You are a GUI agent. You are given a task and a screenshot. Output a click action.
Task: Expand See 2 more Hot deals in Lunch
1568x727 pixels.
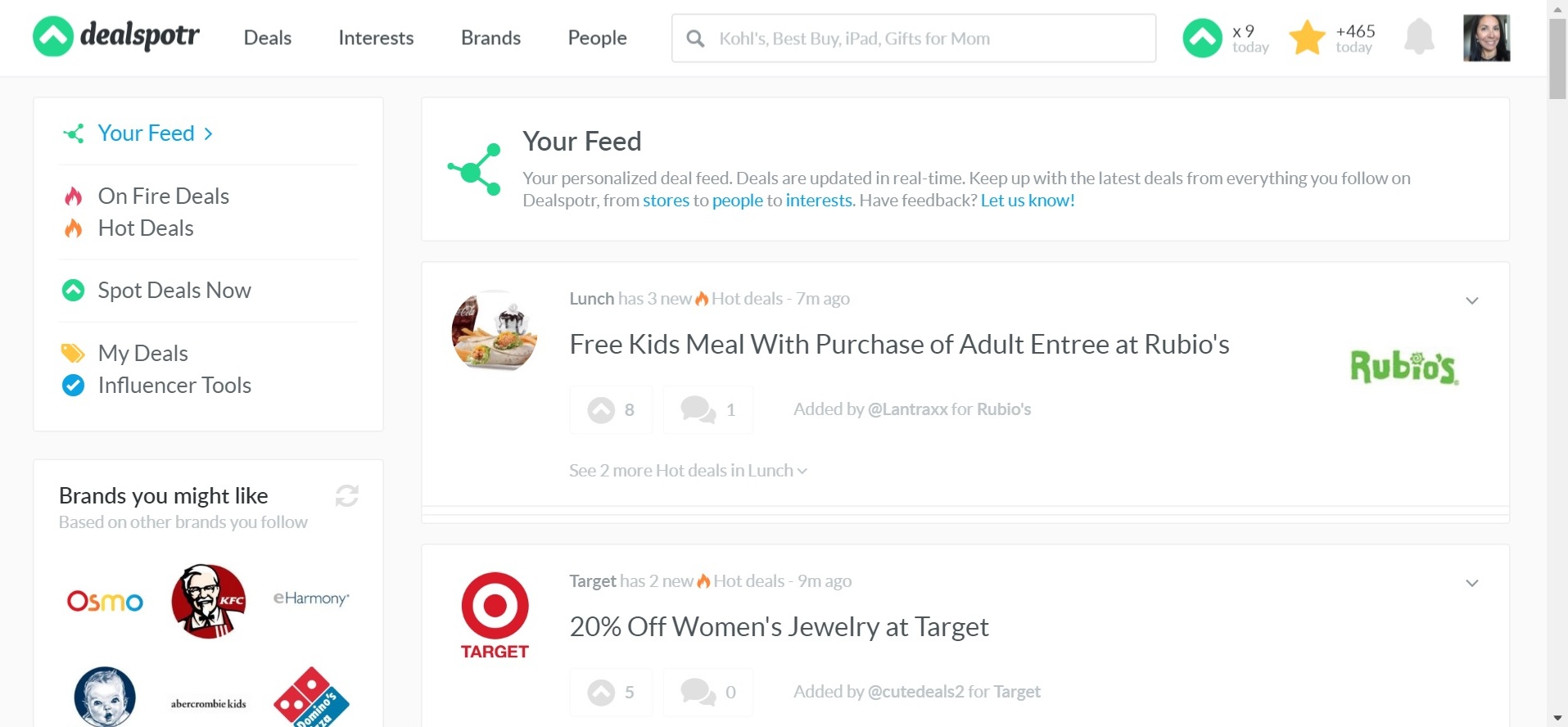pos(688,471)
